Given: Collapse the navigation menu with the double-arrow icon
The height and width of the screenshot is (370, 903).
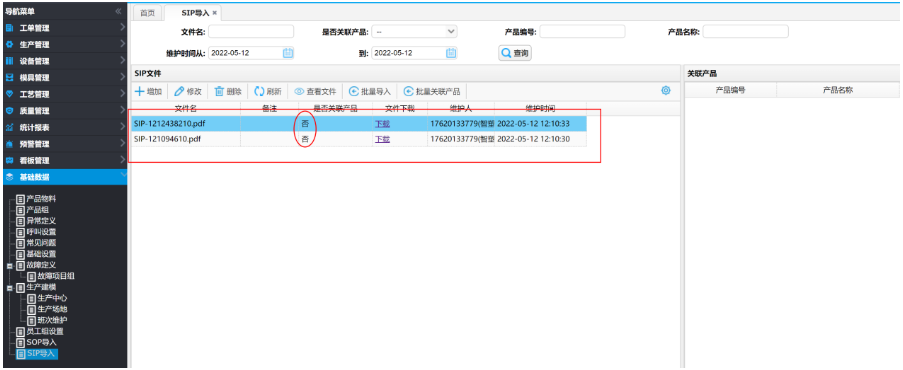Looking at the screenshot, I should [119, 11].
